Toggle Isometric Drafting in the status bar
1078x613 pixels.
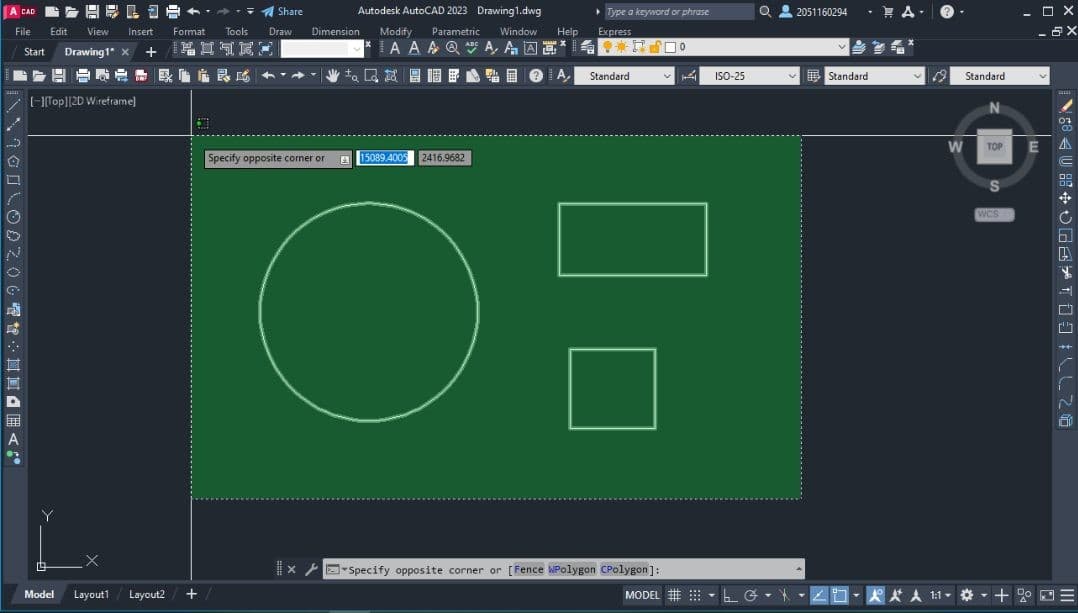coord(784,595)
